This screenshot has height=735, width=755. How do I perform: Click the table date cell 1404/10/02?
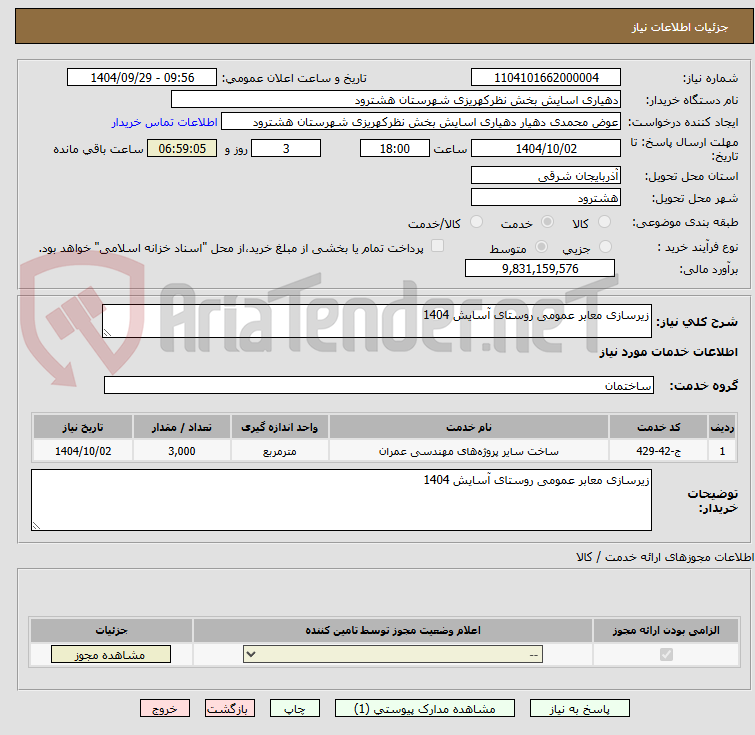click(x=83, y=451)
